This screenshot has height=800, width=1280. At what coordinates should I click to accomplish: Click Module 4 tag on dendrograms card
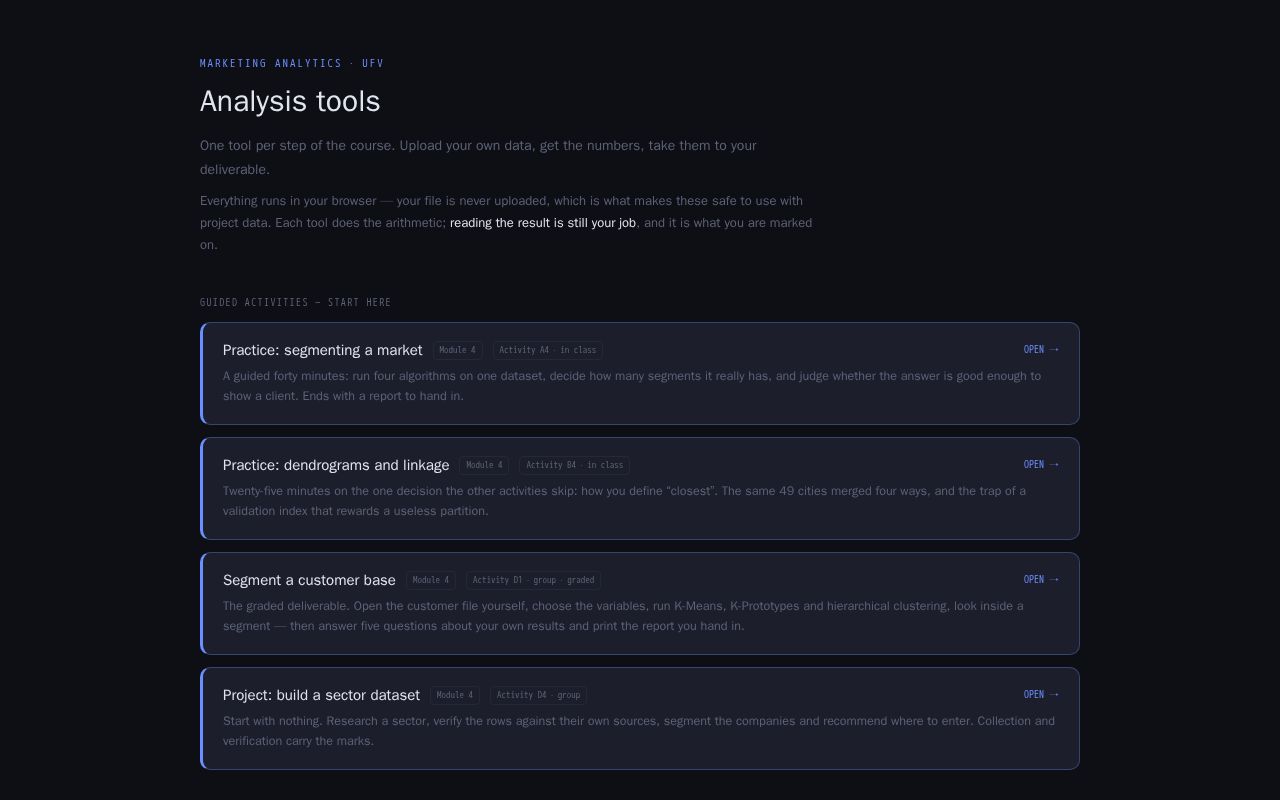(484, 465)
